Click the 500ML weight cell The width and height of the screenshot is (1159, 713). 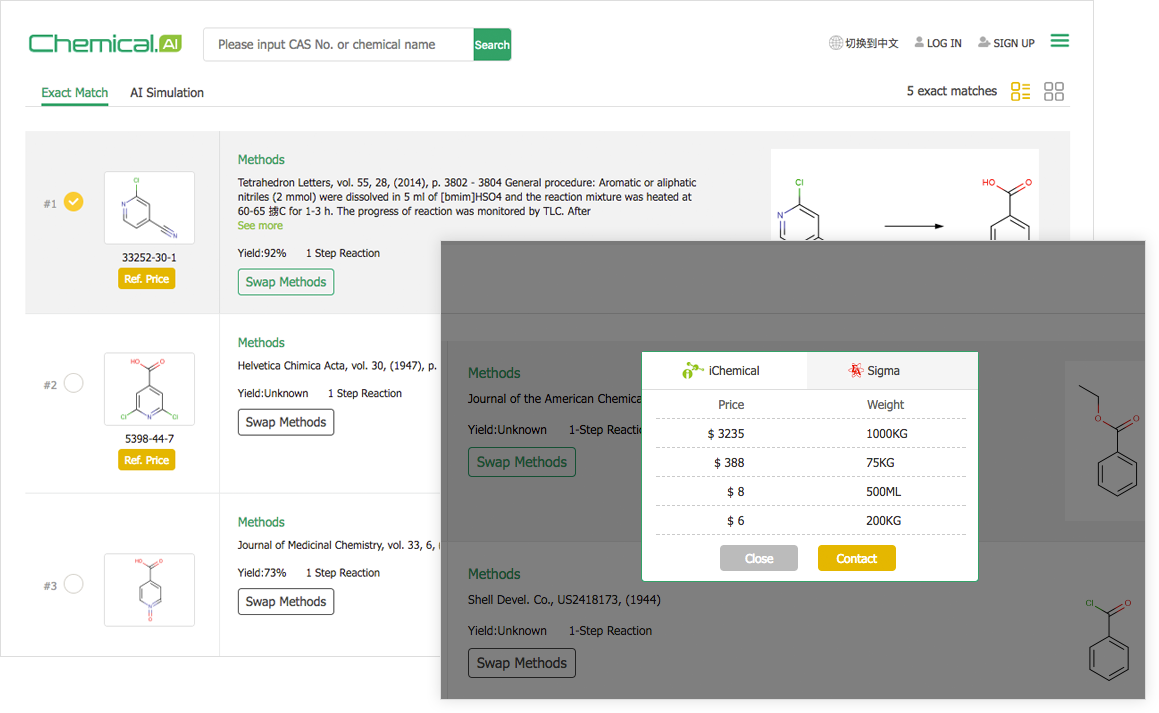883,491
